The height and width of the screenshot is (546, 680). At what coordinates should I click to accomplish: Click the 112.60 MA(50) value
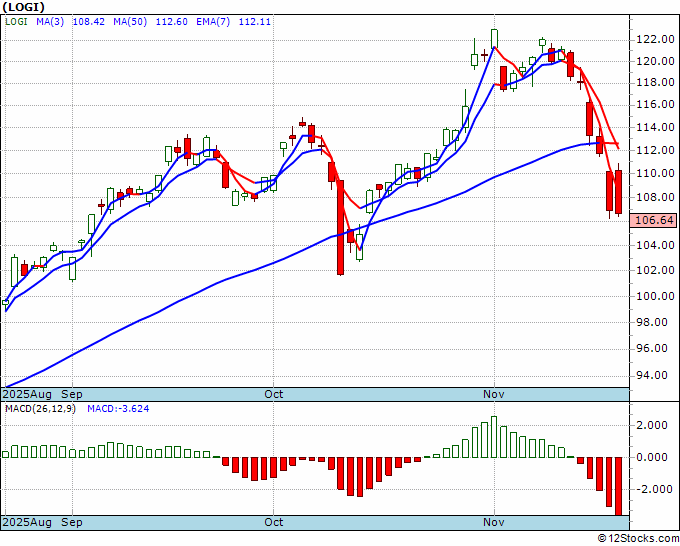coord(172,22)
